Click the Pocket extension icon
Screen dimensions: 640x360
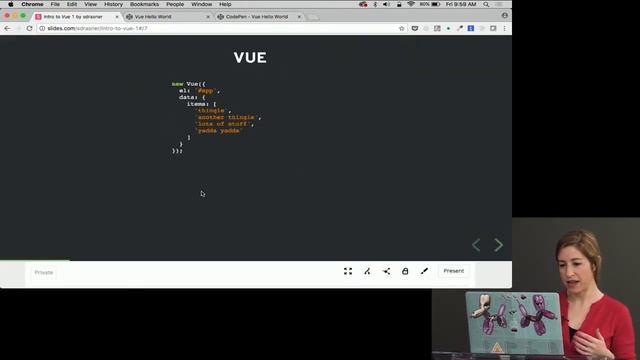[415, 28]
